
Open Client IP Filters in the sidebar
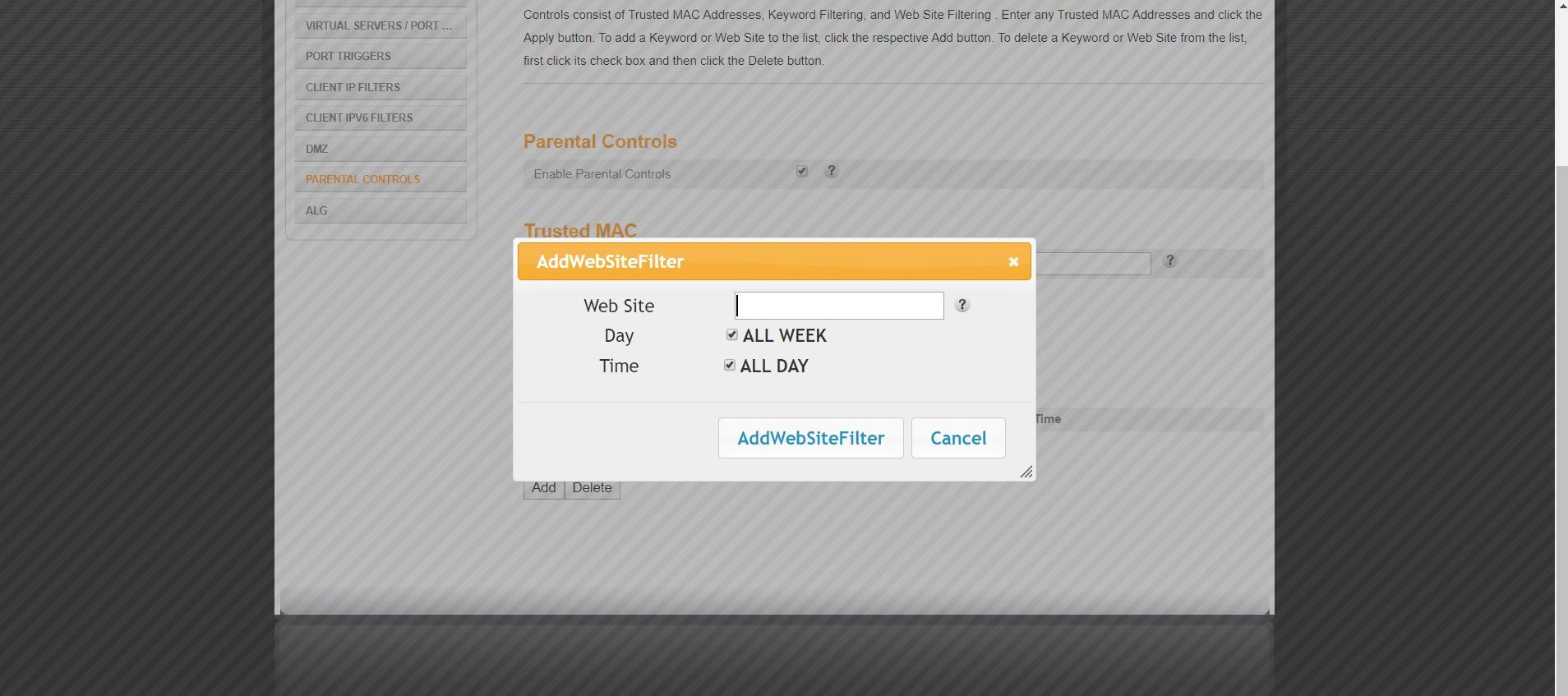click(x=380, y=87)
